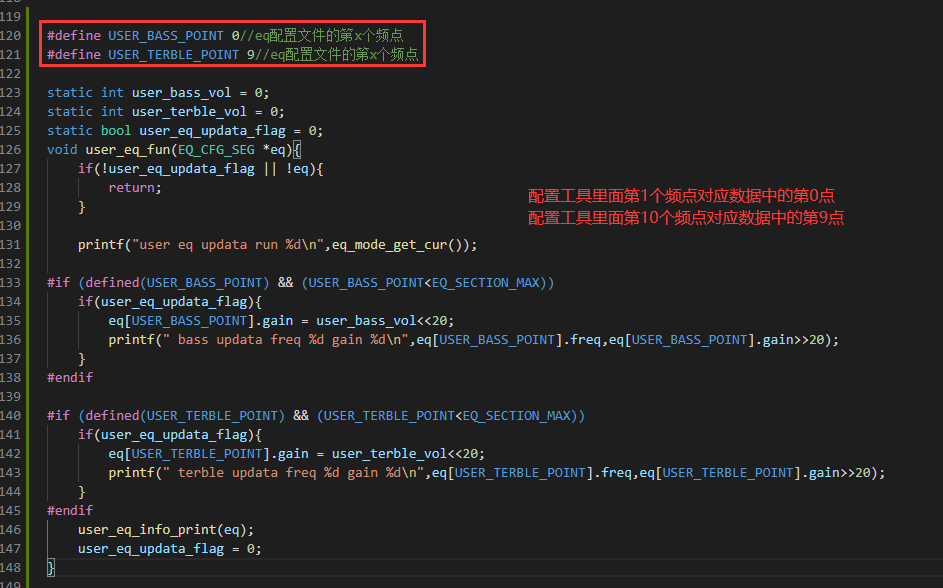Click line number 133 in gutter
The image size is (943, 588).
click(x=10, y=283)
